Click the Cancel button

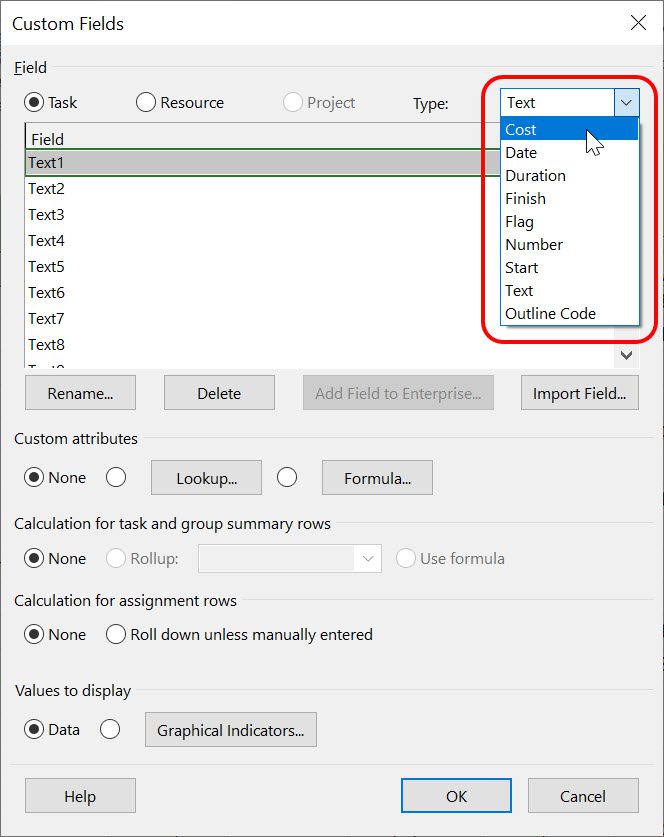(583, 796)
